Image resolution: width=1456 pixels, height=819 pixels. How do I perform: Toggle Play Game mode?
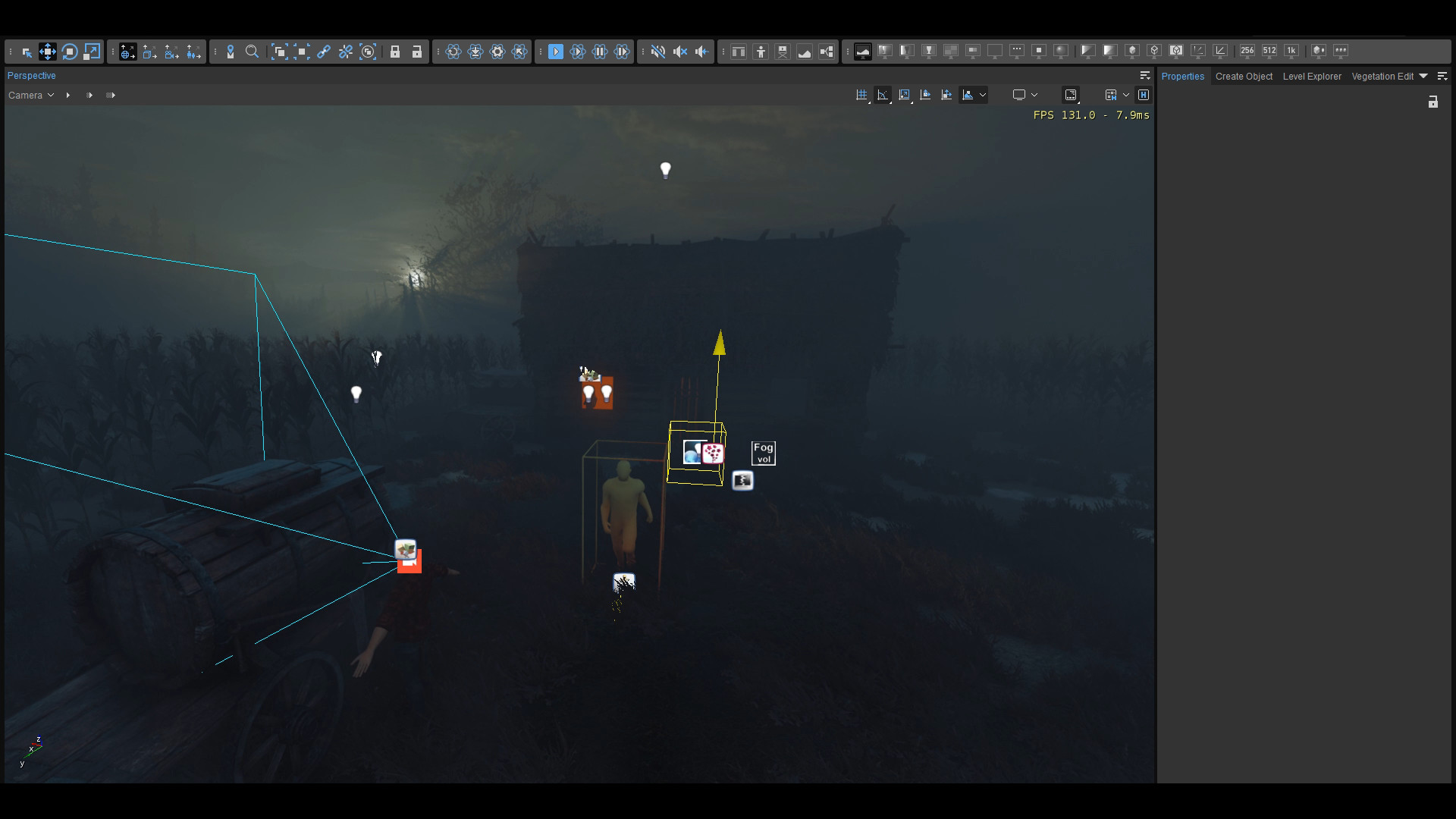554,51
